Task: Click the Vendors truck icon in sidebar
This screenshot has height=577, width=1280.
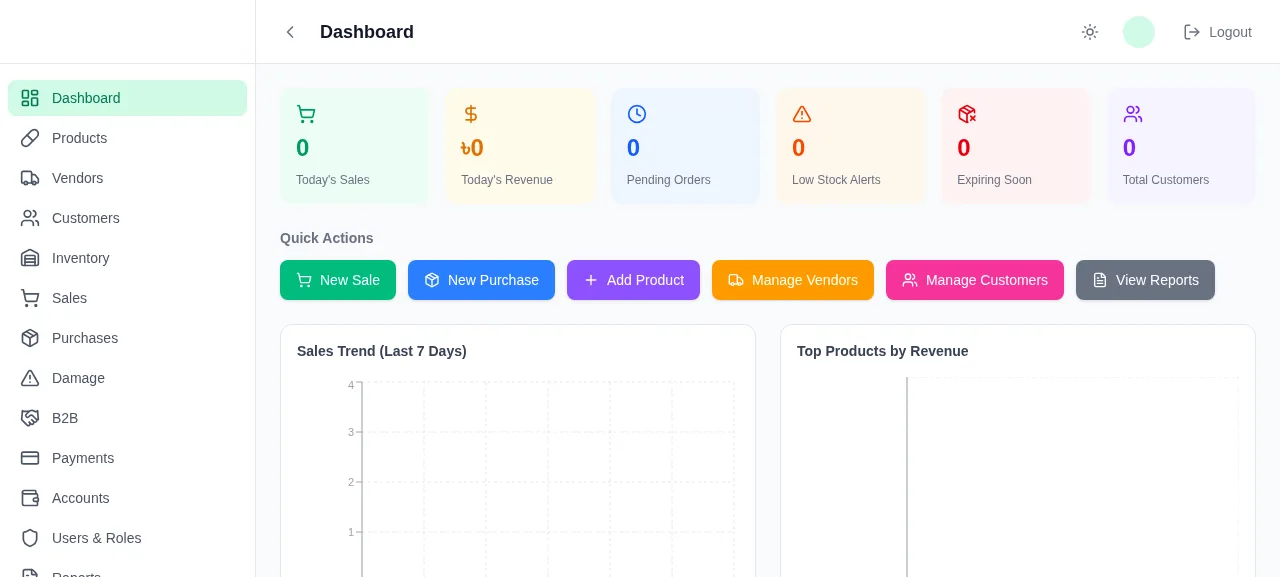Action: [30, 178]
